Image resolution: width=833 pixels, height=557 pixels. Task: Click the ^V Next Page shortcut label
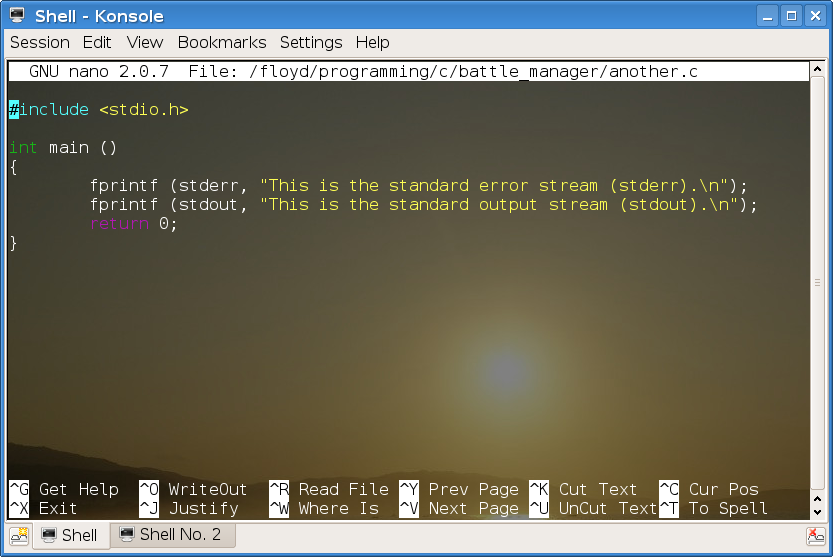(459, 509)
